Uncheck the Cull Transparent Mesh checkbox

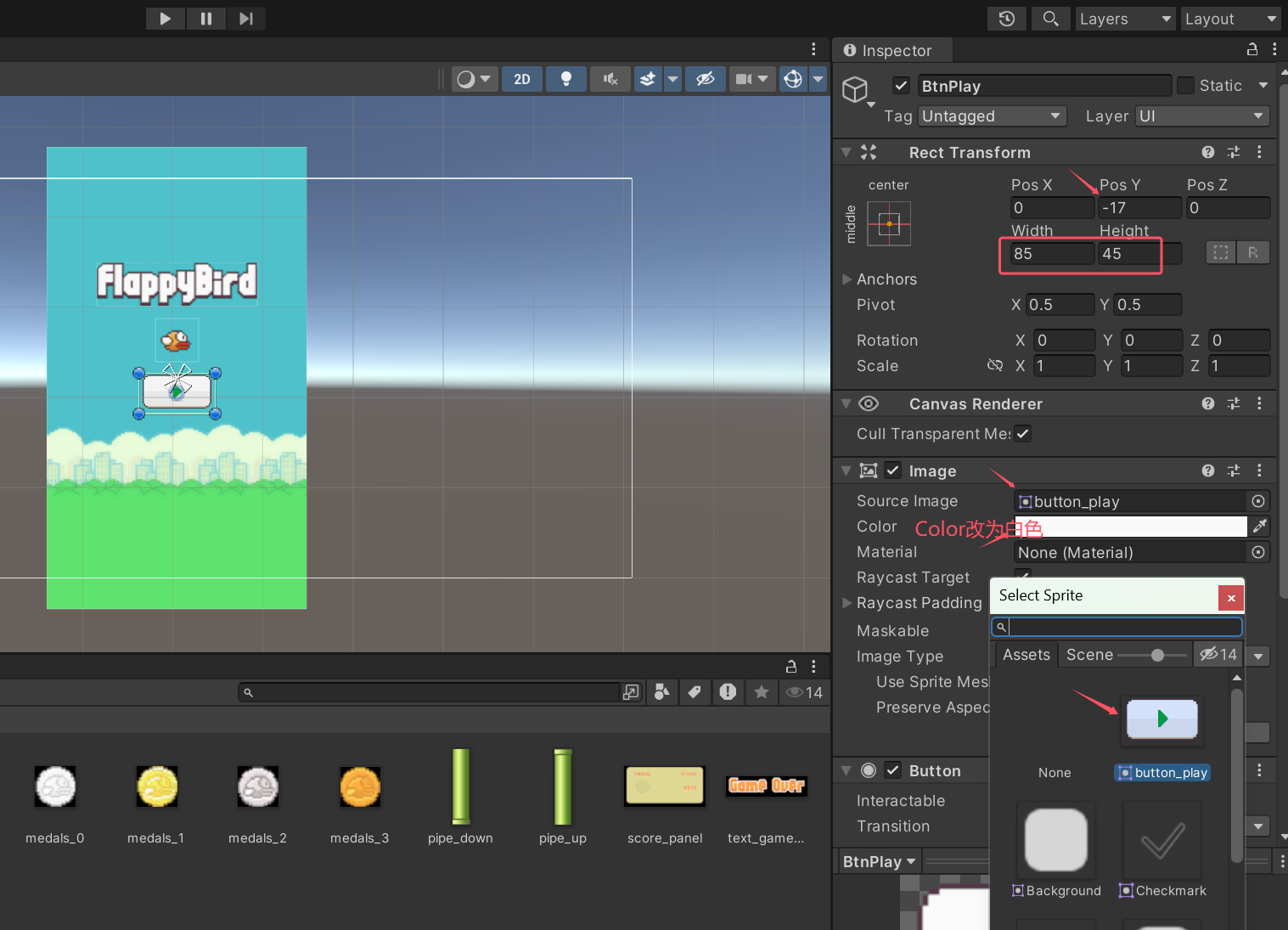1023,433
